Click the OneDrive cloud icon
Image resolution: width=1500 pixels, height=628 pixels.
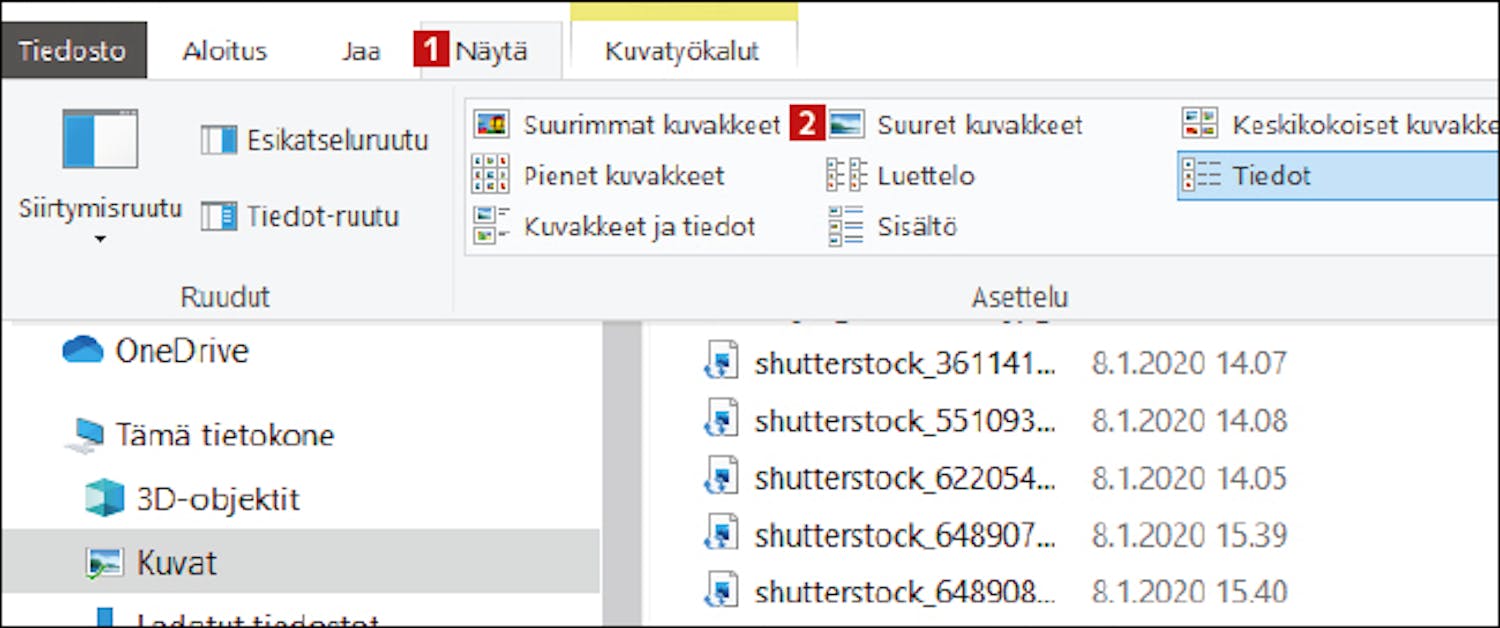[x=83, y=350]
